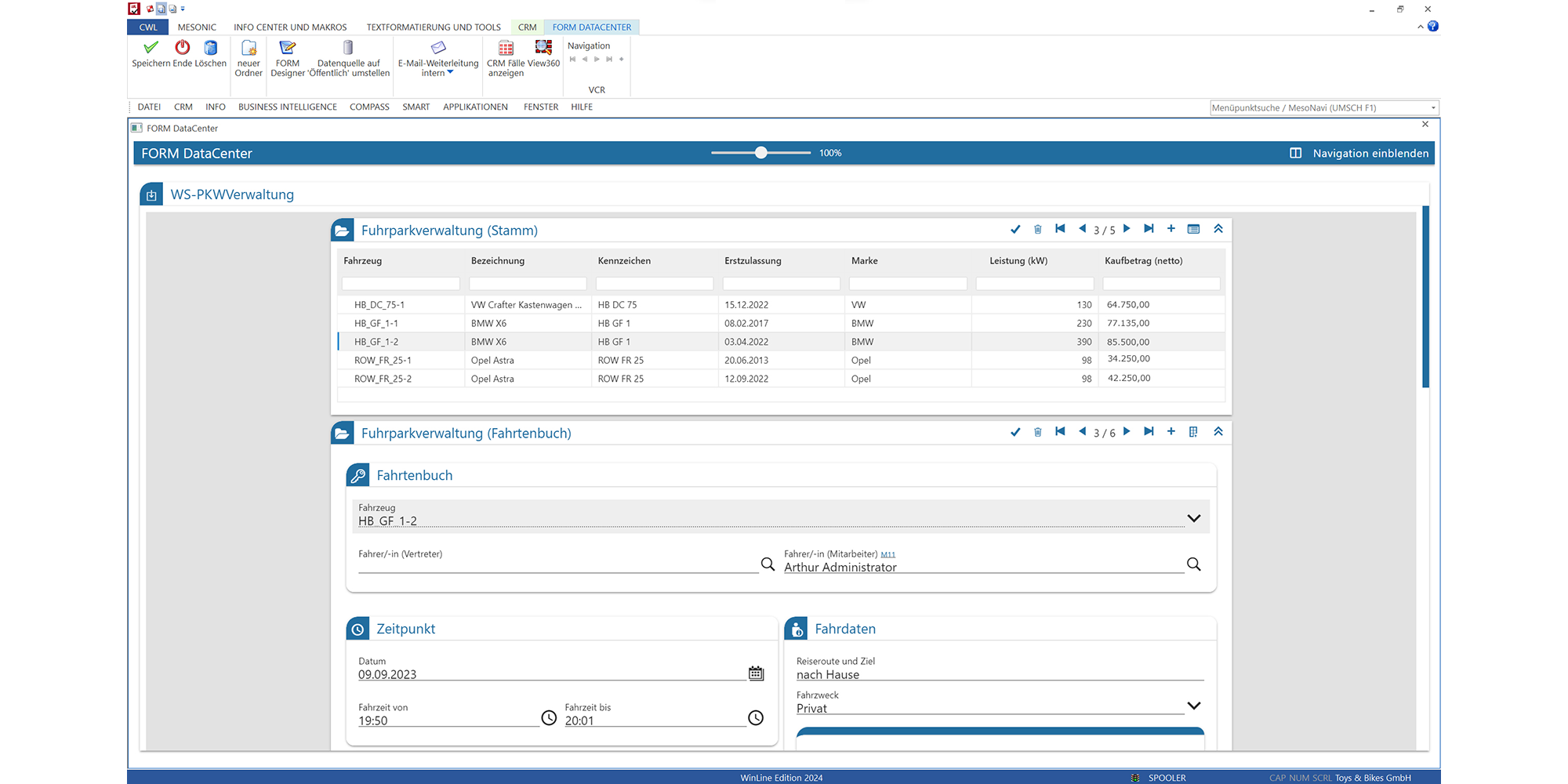
Task: Click the Marke column filter field
Action: (908, 284)
